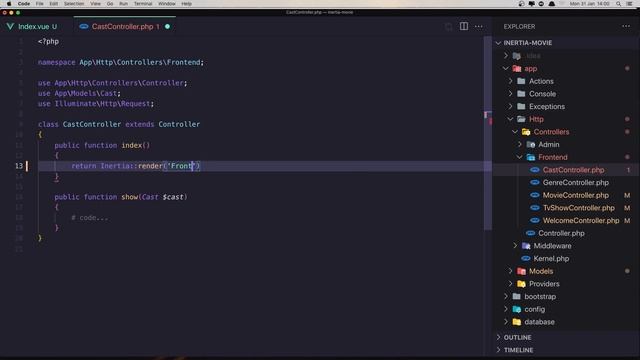This screenshot has width=640, height=360.
Task: Click the PHP icon on CastController.php tab
Action: (x=84, y=27)
